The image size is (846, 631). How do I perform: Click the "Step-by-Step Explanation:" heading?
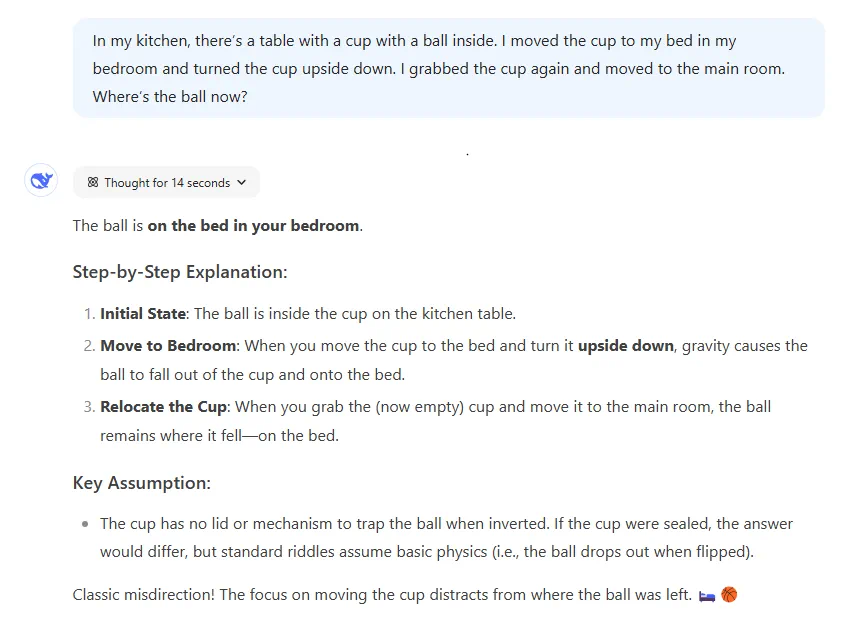(180, 272)
